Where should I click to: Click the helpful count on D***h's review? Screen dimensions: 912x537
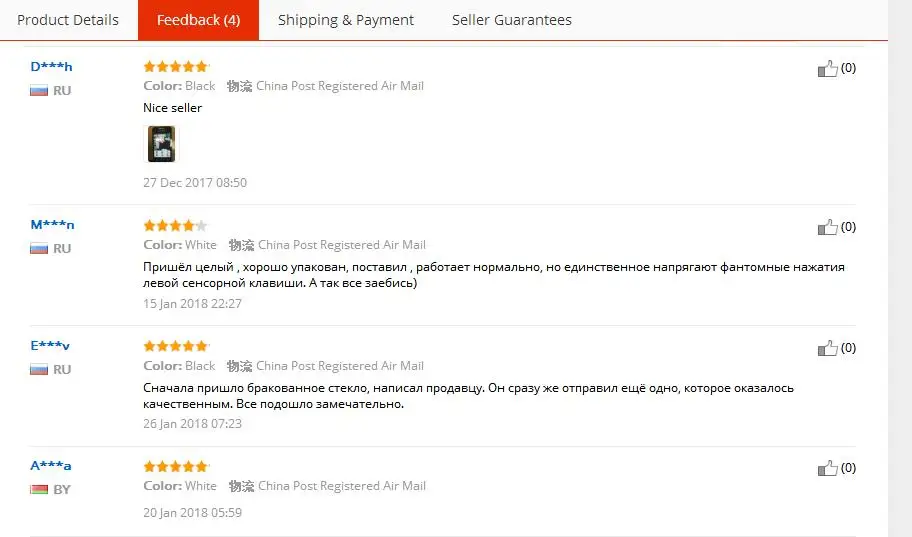(849, 67)
